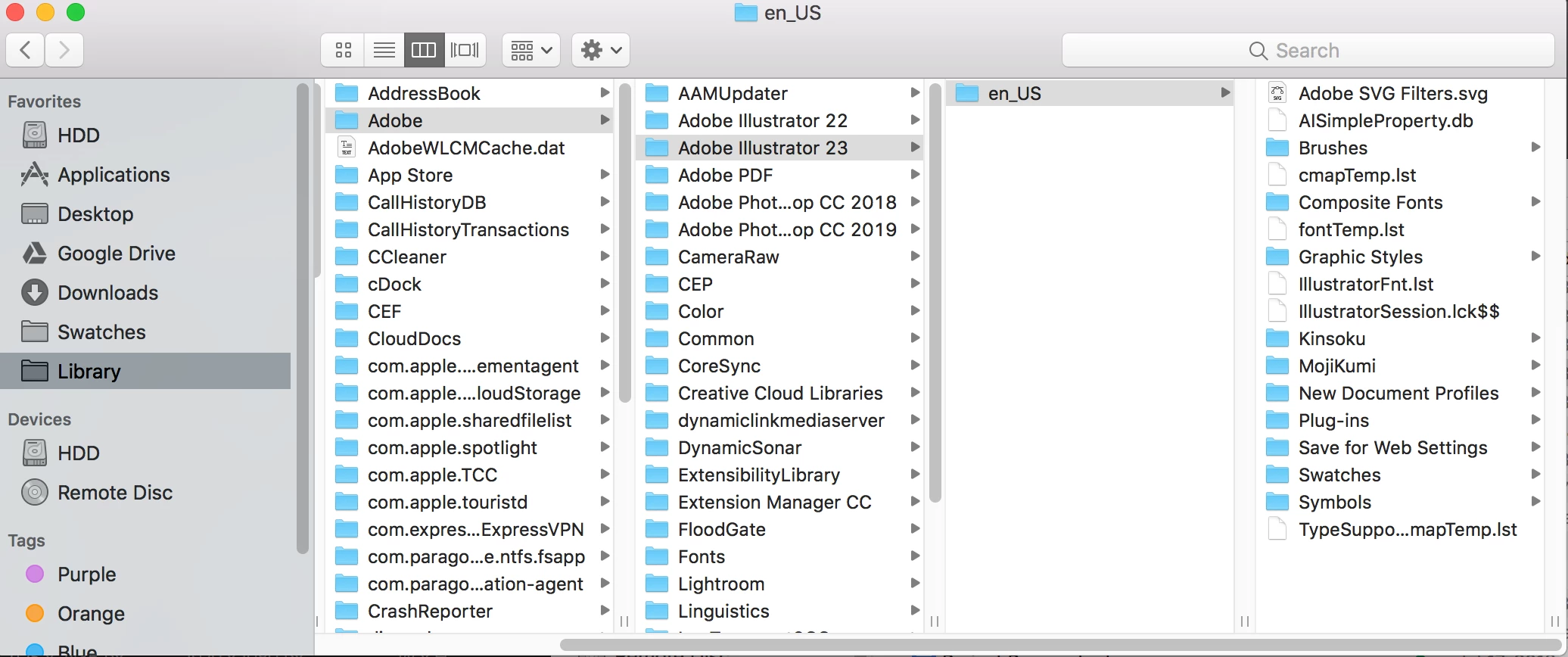This screenshot has width=1568, height=657.
Task: Select the Adobe Illustrator 23 folder
Action: [779, 148]
